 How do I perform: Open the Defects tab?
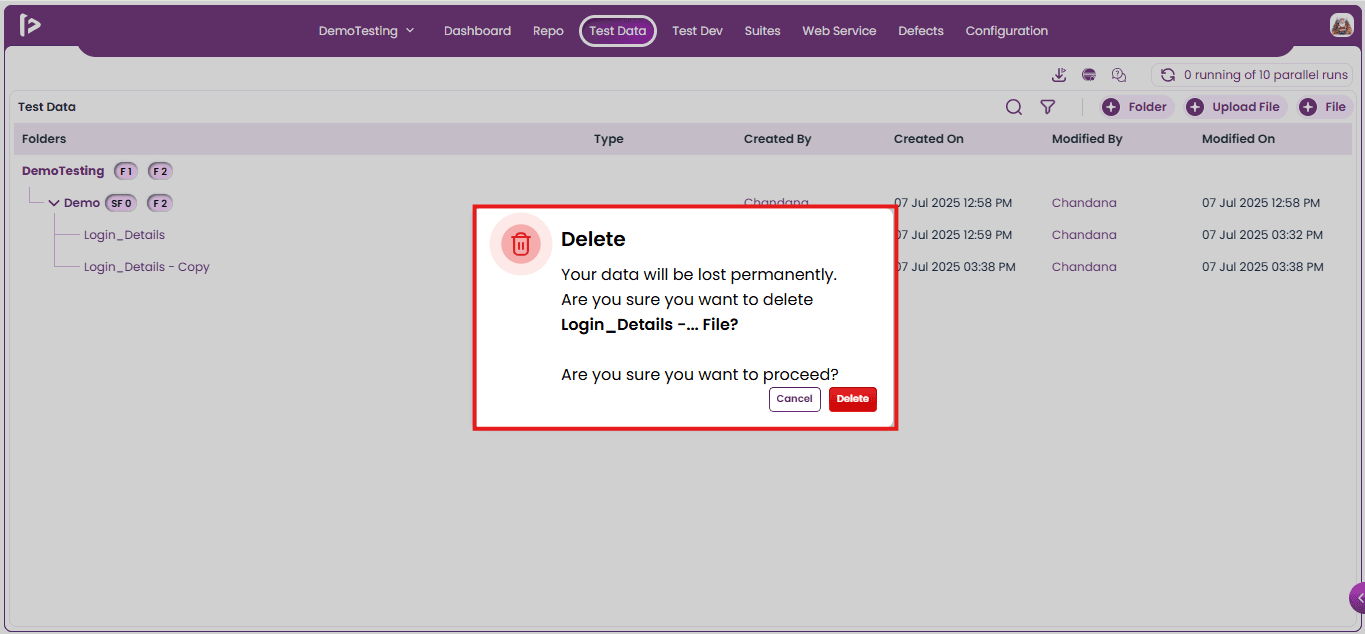pos(921,31)
